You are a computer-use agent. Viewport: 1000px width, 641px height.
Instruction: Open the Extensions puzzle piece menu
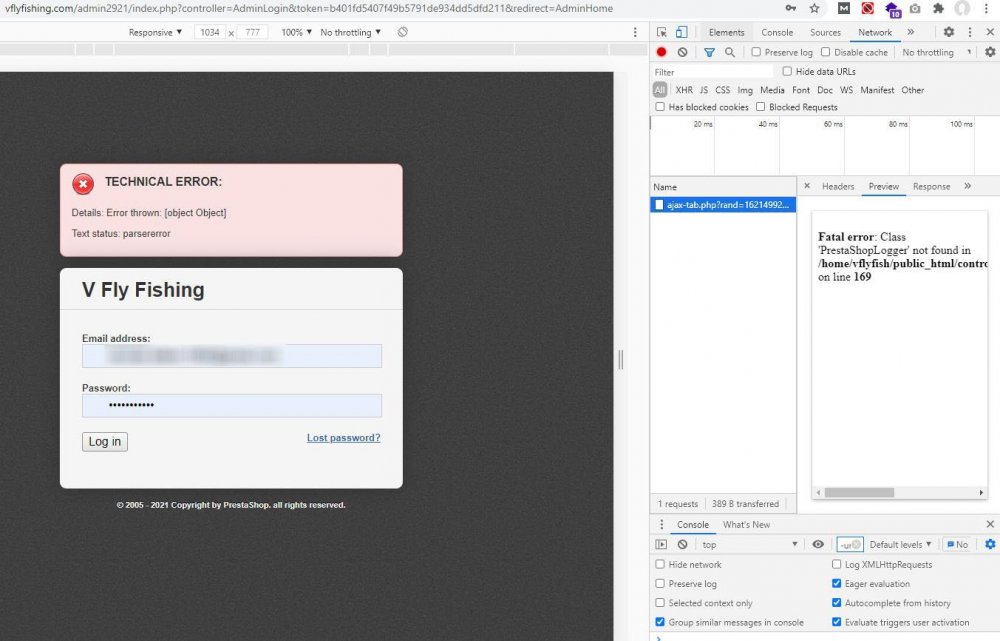[938, 8]
